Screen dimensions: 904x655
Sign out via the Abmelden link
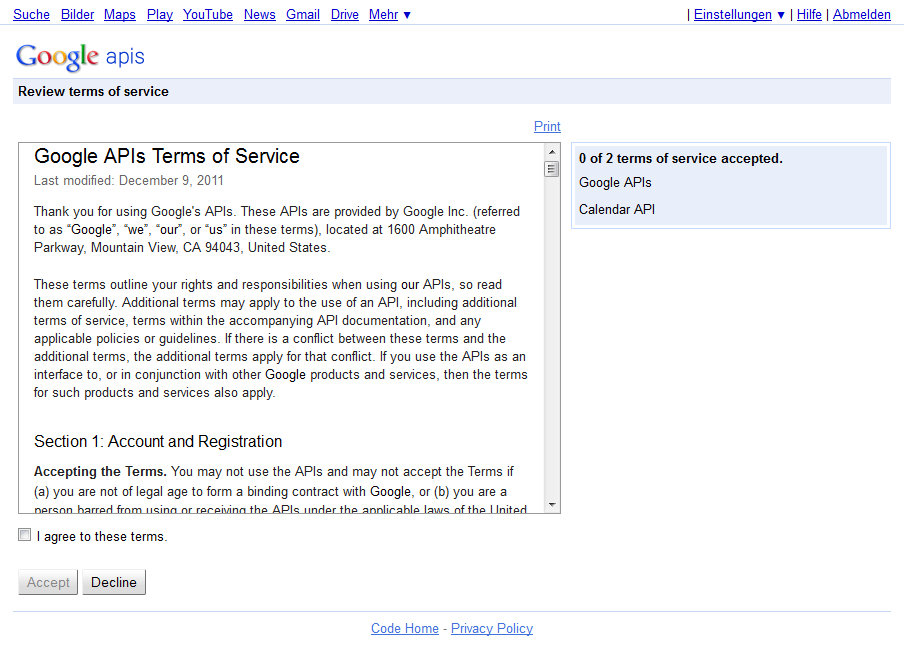pyautogui.click(x=861, y=14)
